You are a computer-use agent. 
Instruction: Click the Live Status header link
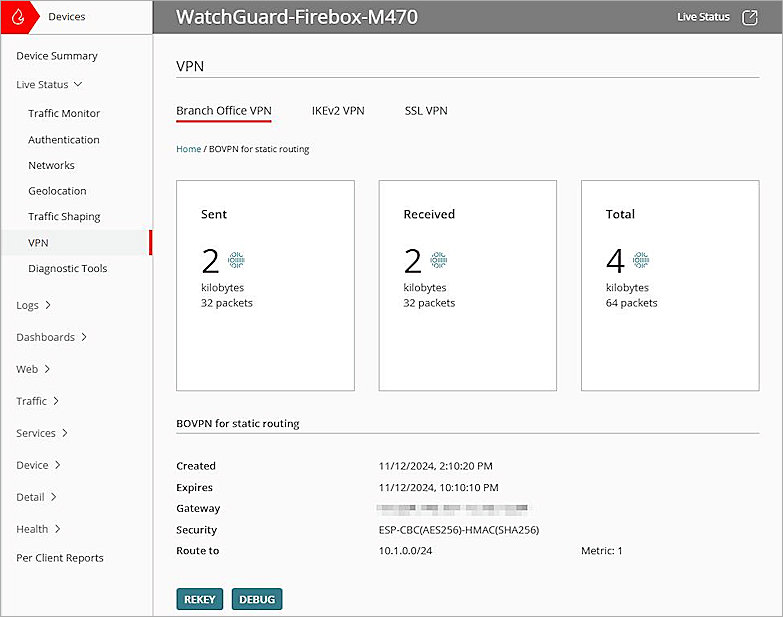click(x=703, y=17)
